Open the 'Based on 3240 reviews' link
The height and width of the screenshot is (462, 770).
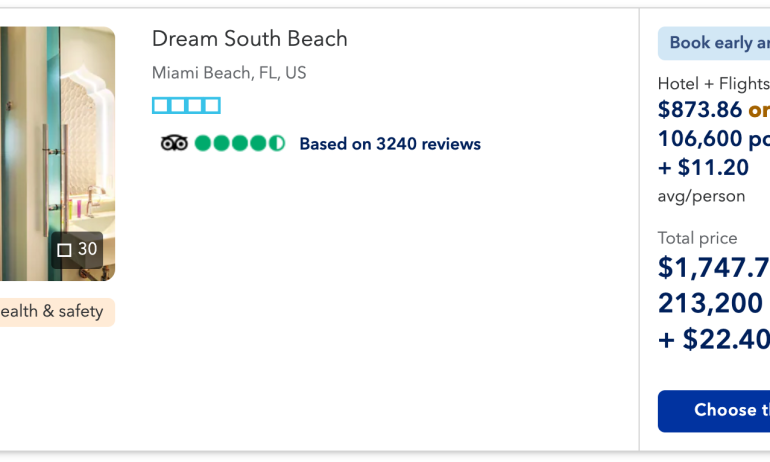(x=389, y=144)
